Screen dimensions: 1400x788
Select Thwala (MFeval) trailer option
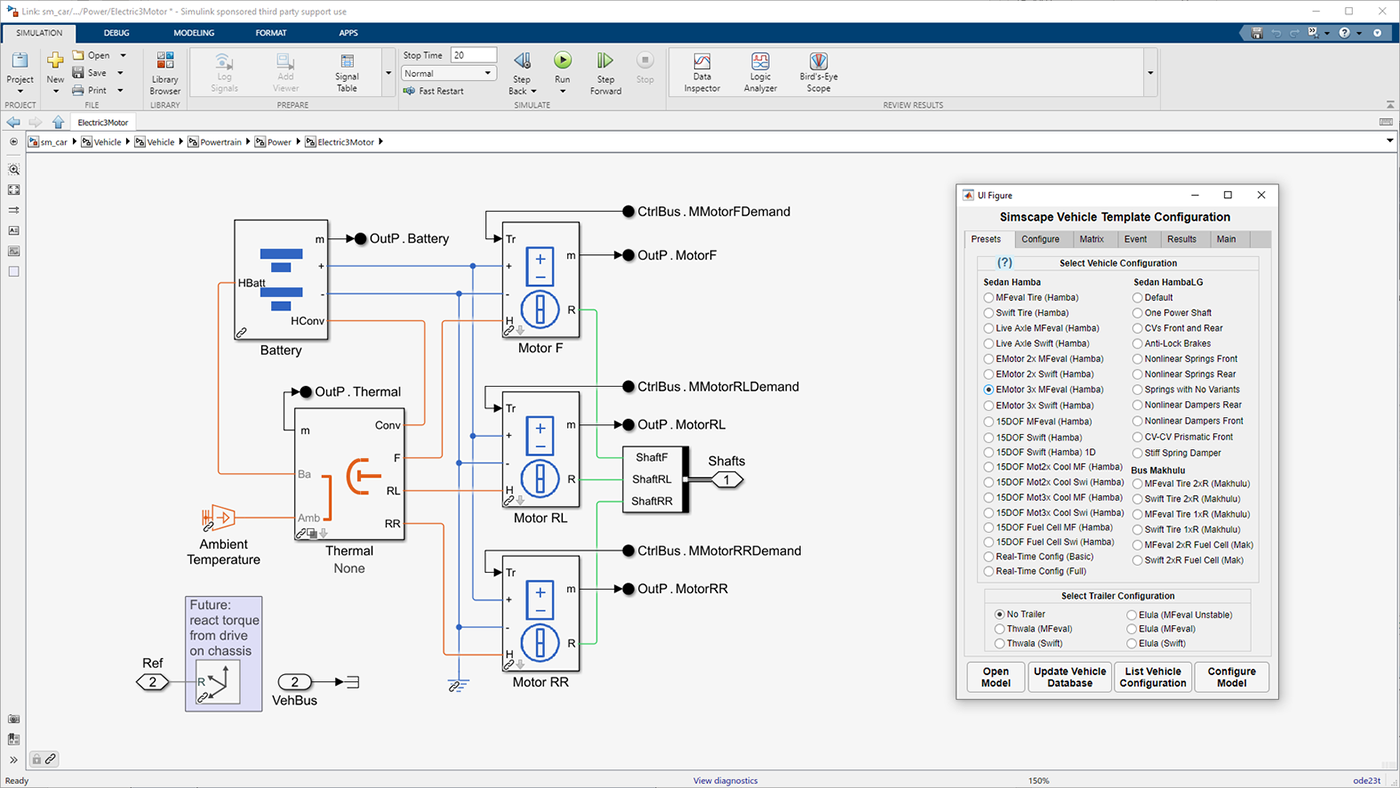pos(1000,629)
